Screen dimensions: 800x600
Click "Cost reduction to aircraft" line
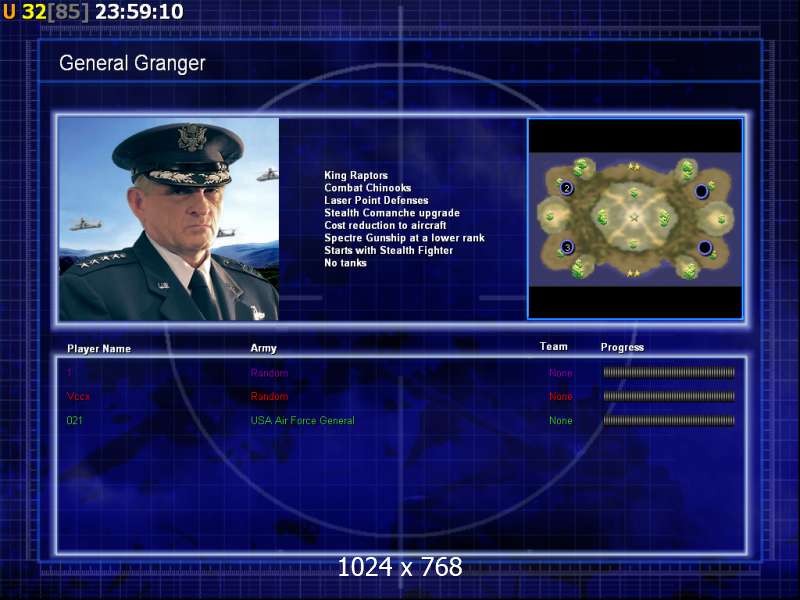(385, 226)
